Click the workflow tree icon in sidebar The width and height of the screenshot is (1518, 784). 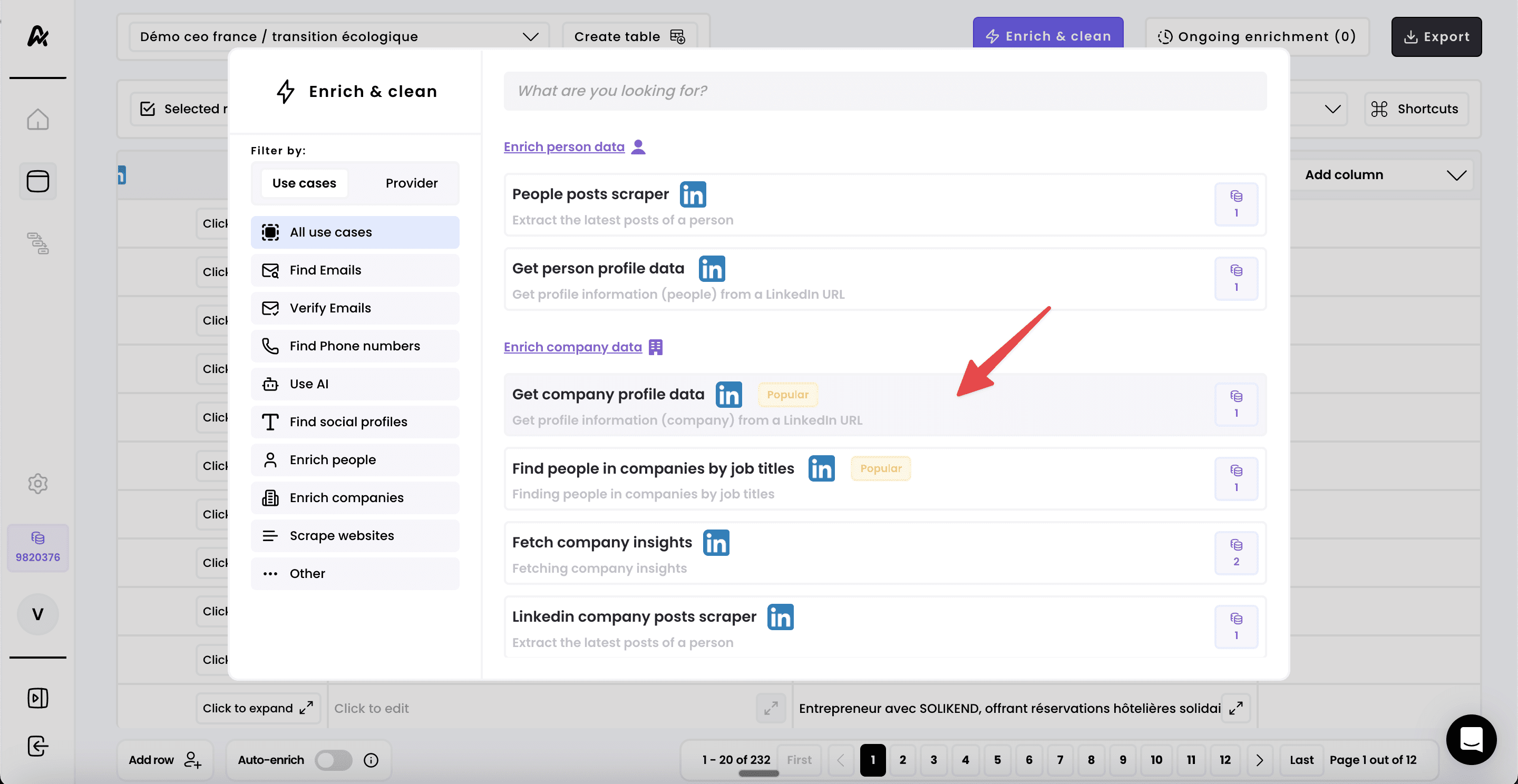click(x=38, y=243)
